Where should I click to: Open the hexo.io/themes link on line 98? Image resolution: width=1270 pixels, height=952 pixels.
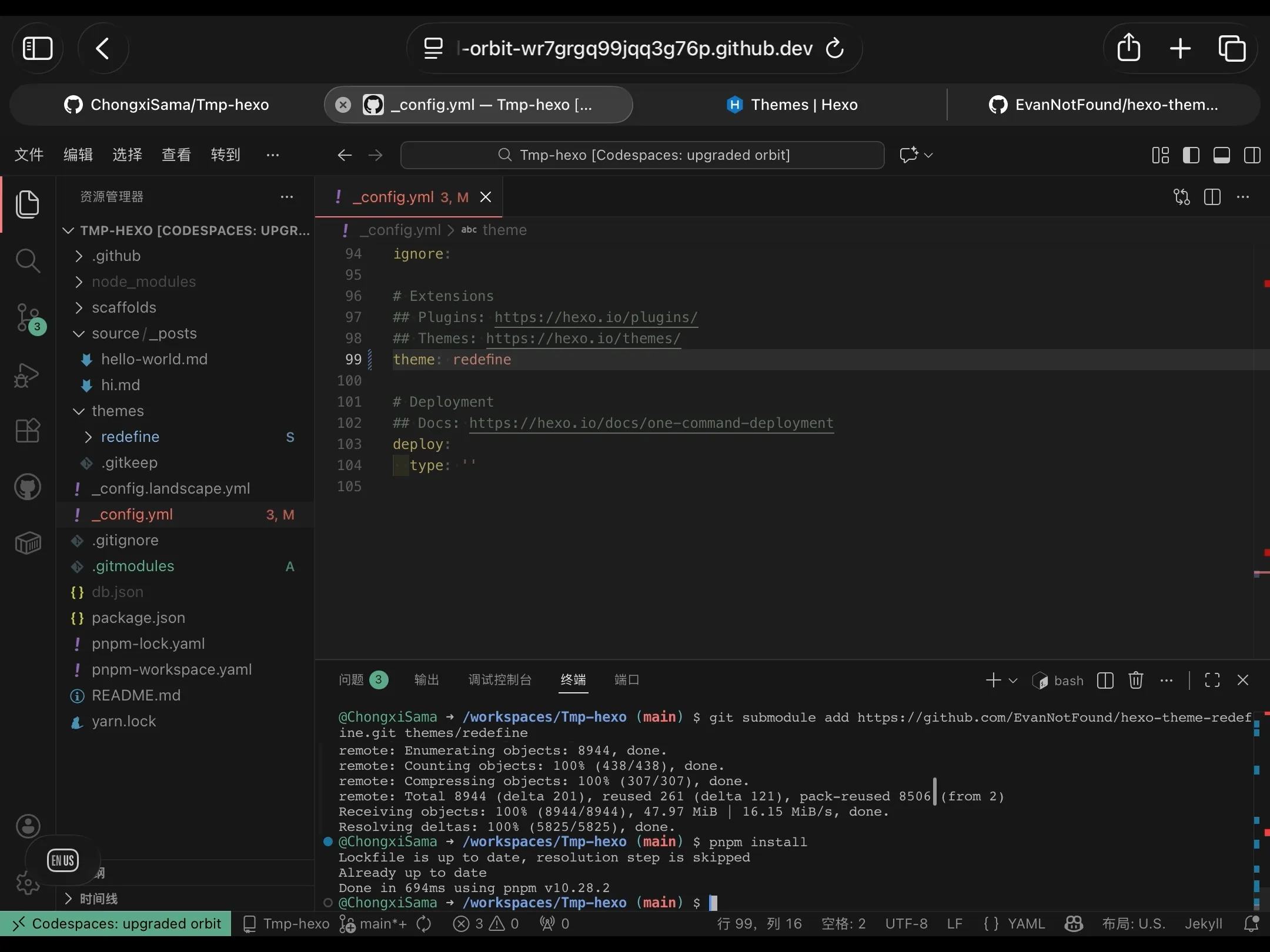click(x=583, y=338)
